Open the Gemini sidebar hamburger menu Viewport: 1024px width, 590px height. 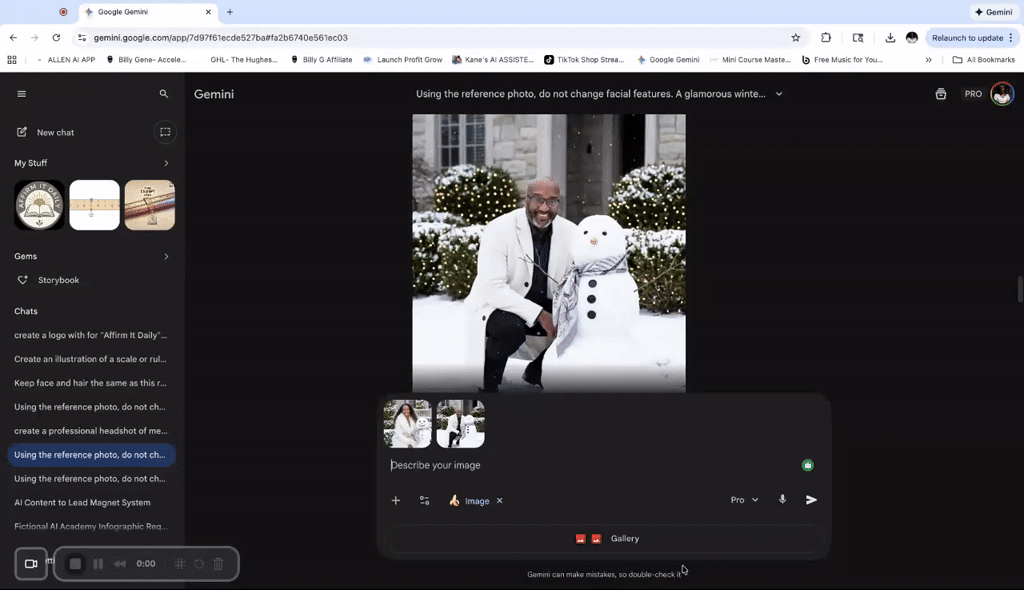click(x=22, y=94)
